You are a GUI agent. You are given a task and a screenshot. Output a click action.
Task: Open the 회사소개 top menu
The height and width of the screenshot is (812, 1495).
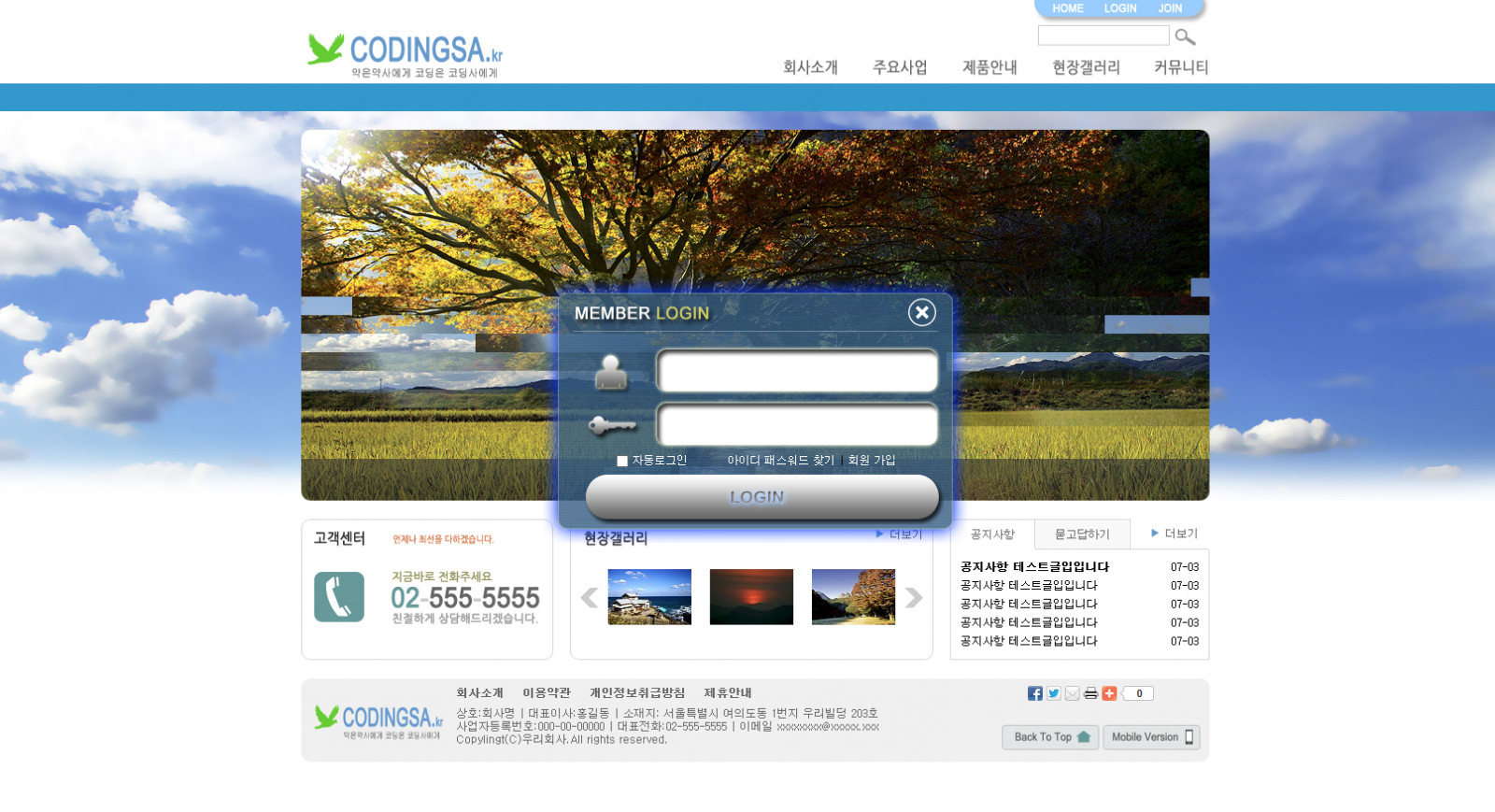click(x=810, y=67)
